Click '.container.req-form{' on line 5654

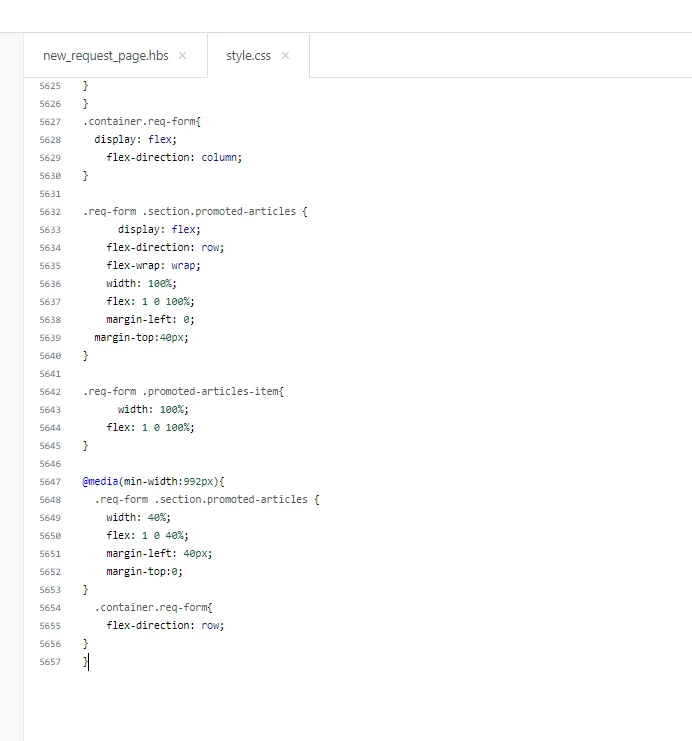pos(154,607)
